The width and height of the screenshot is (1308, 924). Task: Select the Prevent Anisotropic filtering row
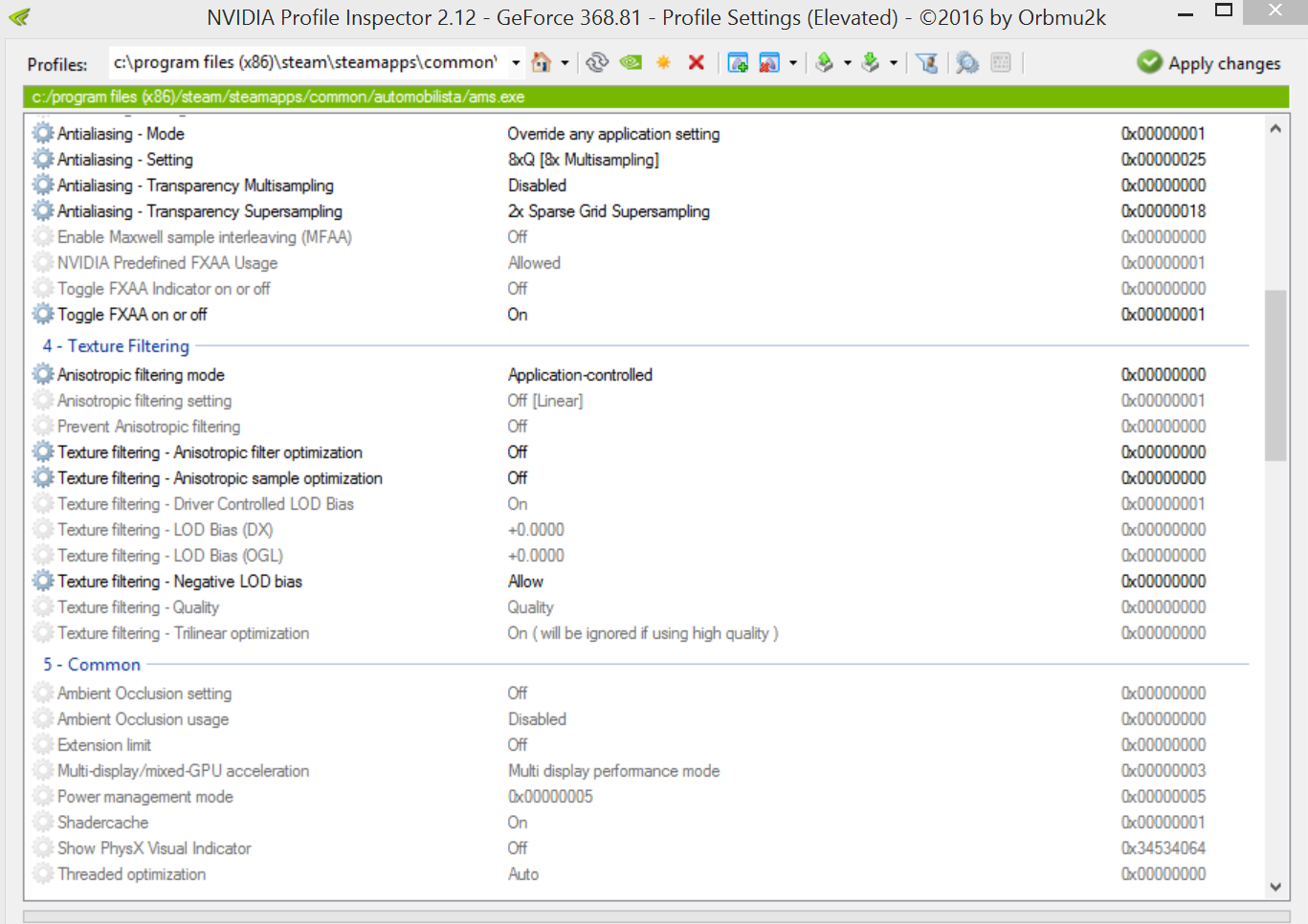point(640,427)
